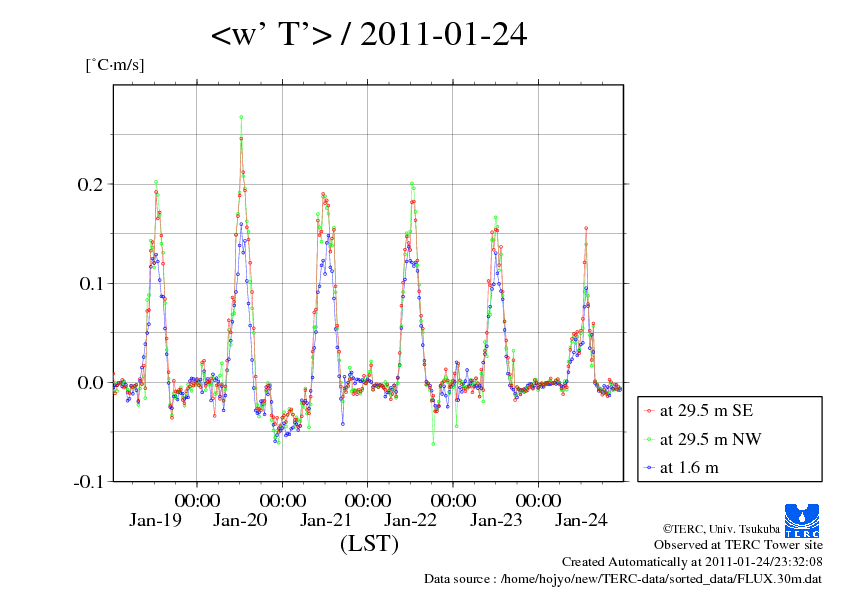This screenshot has height=595, width=842.
Task: Click the "Jan-19" date label
Action: pyautogui.click(x=155, y=520)
